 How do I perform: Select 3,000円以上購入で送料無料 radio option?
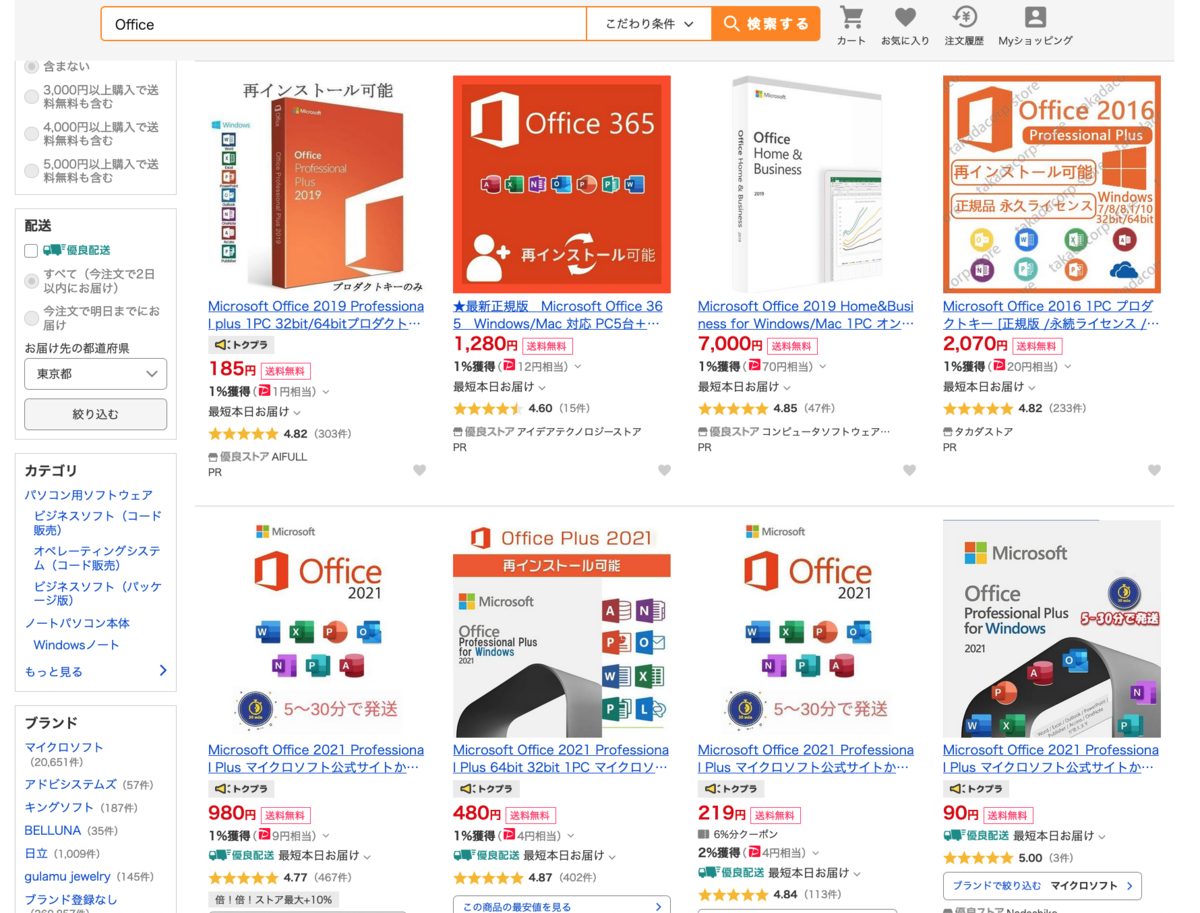(x=32, y=97)
